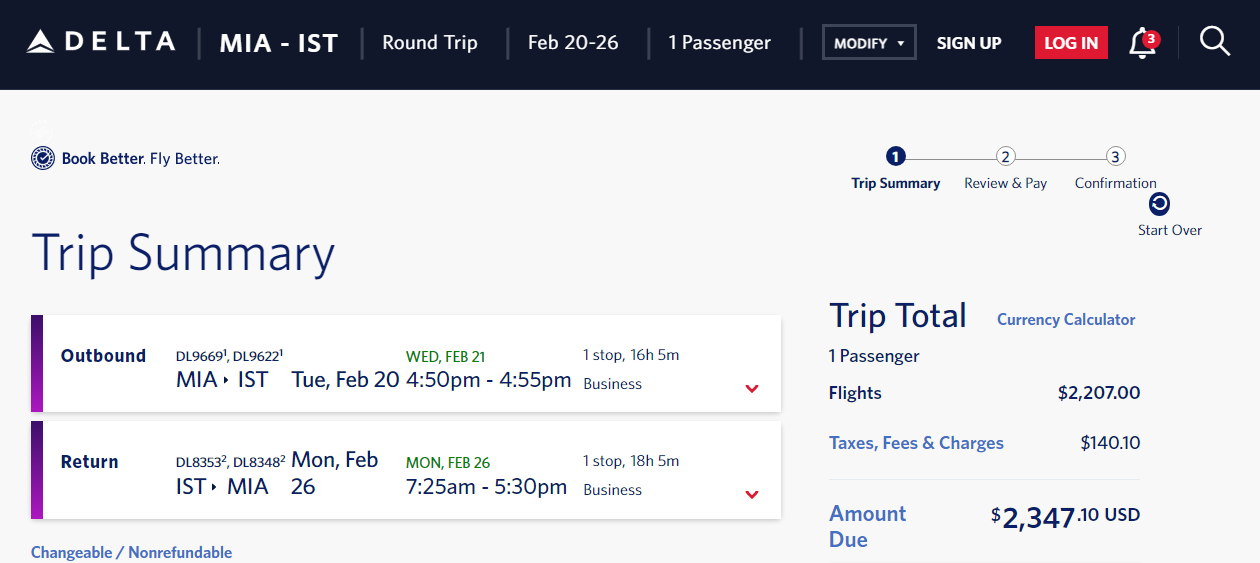
Task: Open the MODIFY dropdown
Action: coord(869,43)
